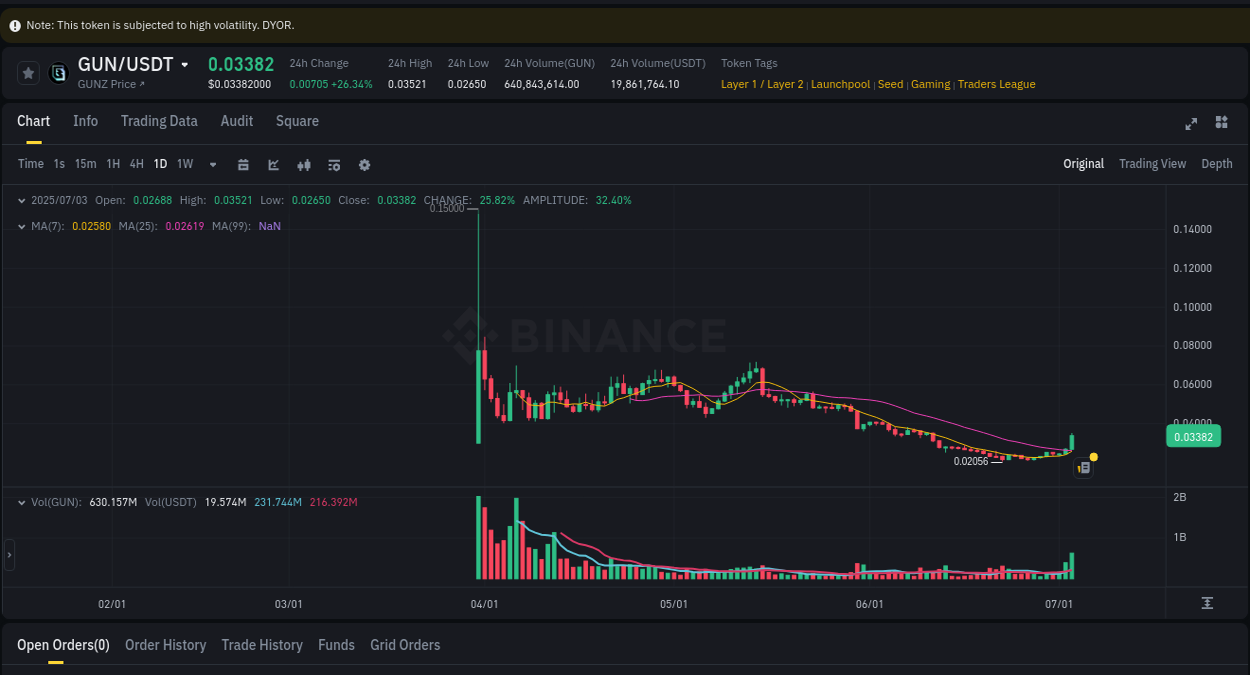Add GUN/USDT to favorites with the star
Screen dimensions: 1250x675
click(x=28, y=72)
